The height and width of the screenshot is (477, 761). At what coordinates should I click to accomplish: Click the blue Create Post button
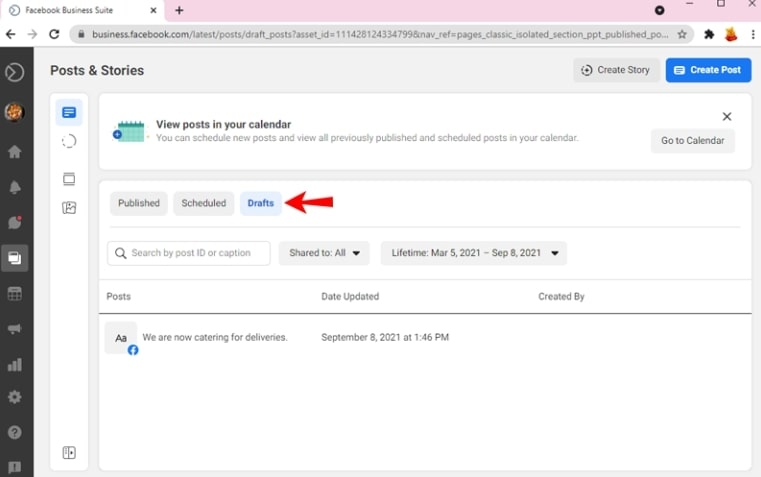(708, 70)
